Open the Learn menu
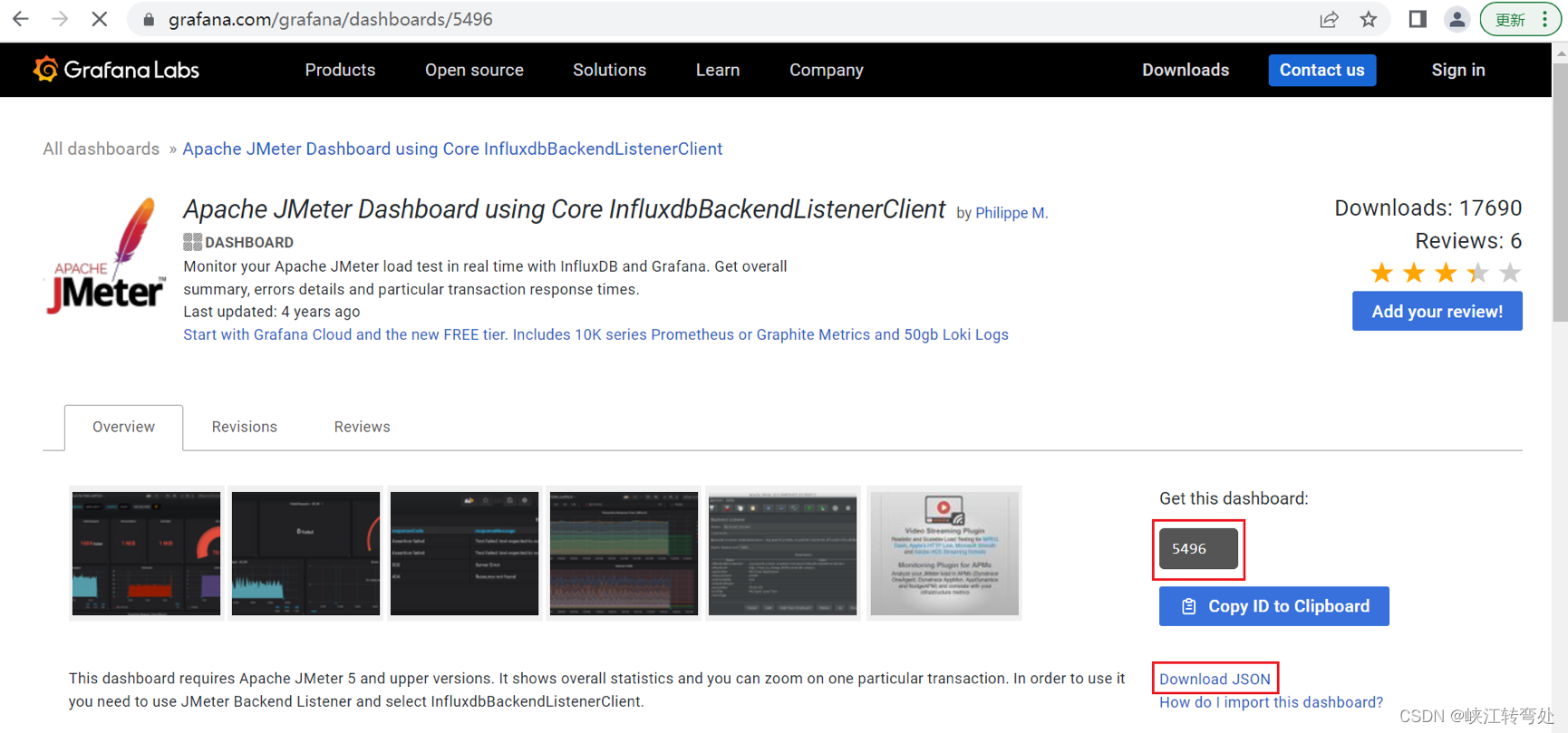This screenshot has height=733, width=1568. (718, 70)
